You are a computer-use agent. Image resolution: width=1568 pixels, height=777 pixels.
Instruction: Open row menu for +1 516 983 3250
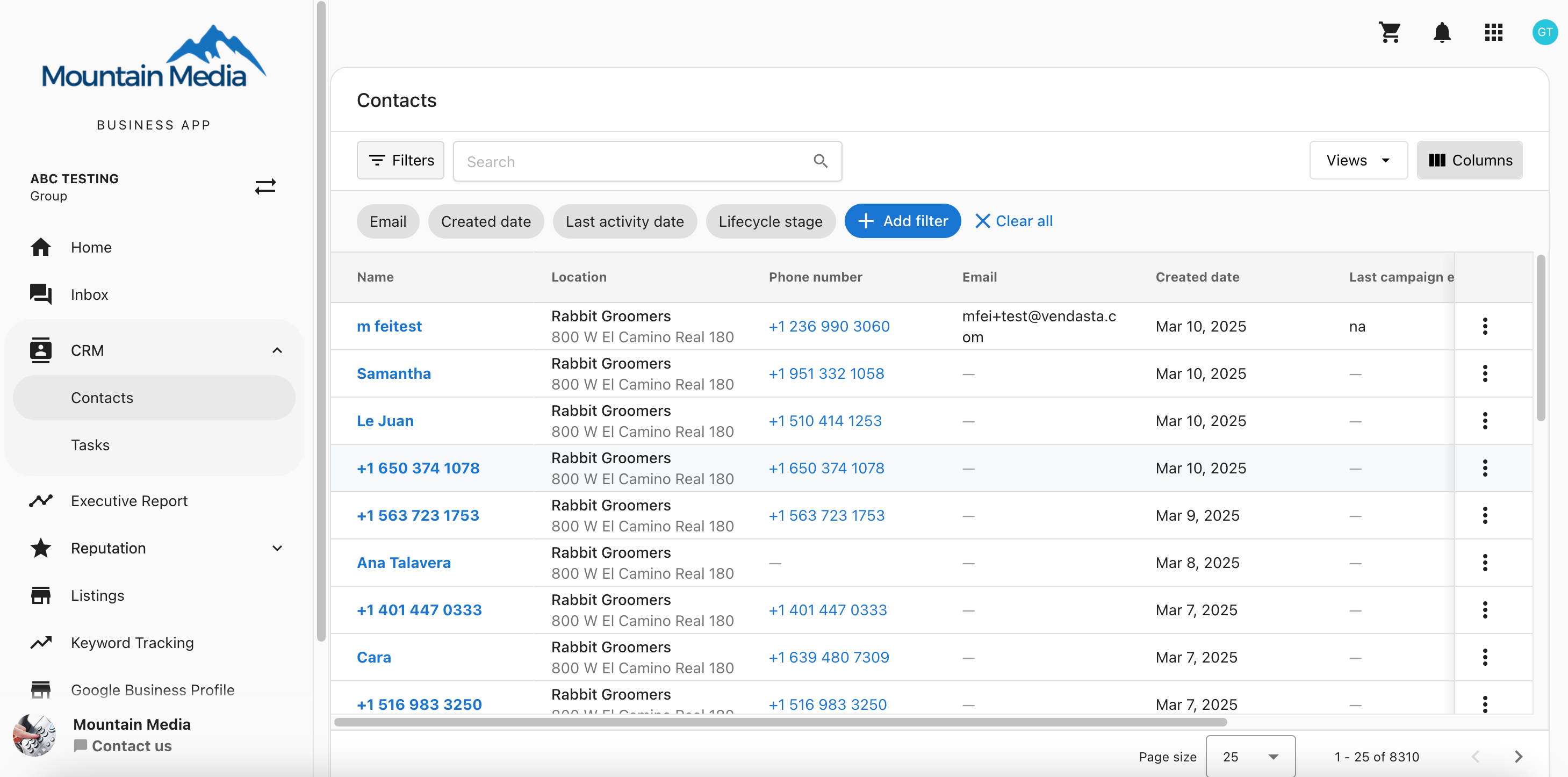tap(1485, 704)
